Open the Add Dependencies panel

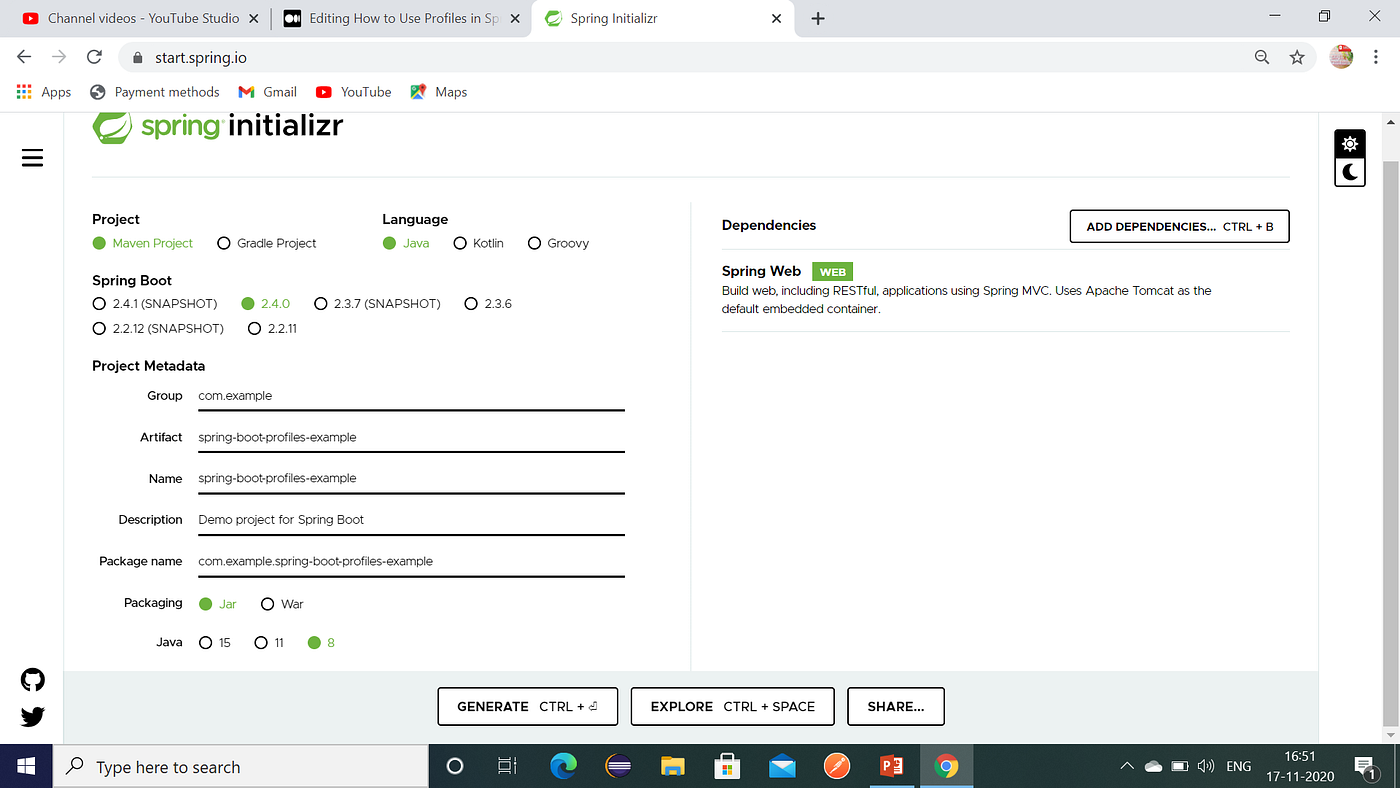[1178, 226]
